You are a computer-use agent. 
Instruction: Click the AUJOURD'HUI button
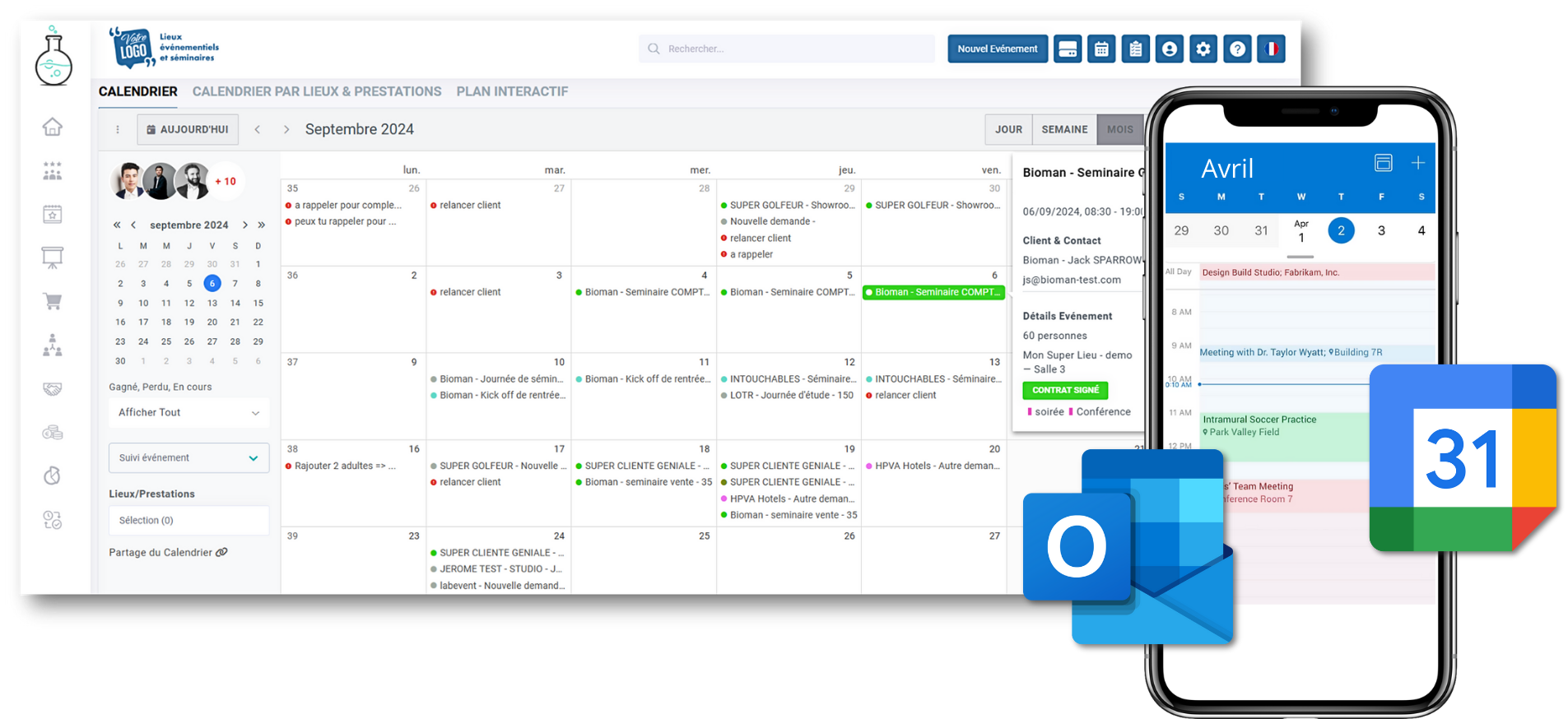188,129
